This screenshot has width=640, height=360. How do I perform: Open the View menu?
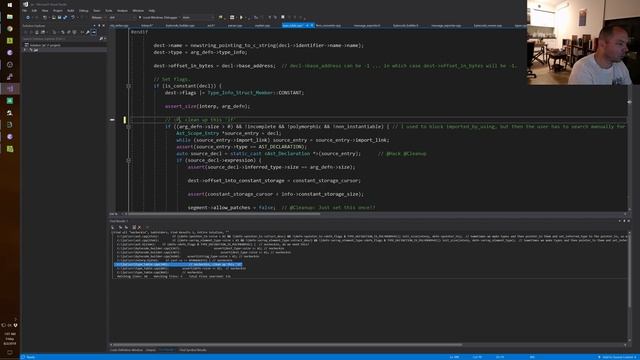[x=45, y=11]
